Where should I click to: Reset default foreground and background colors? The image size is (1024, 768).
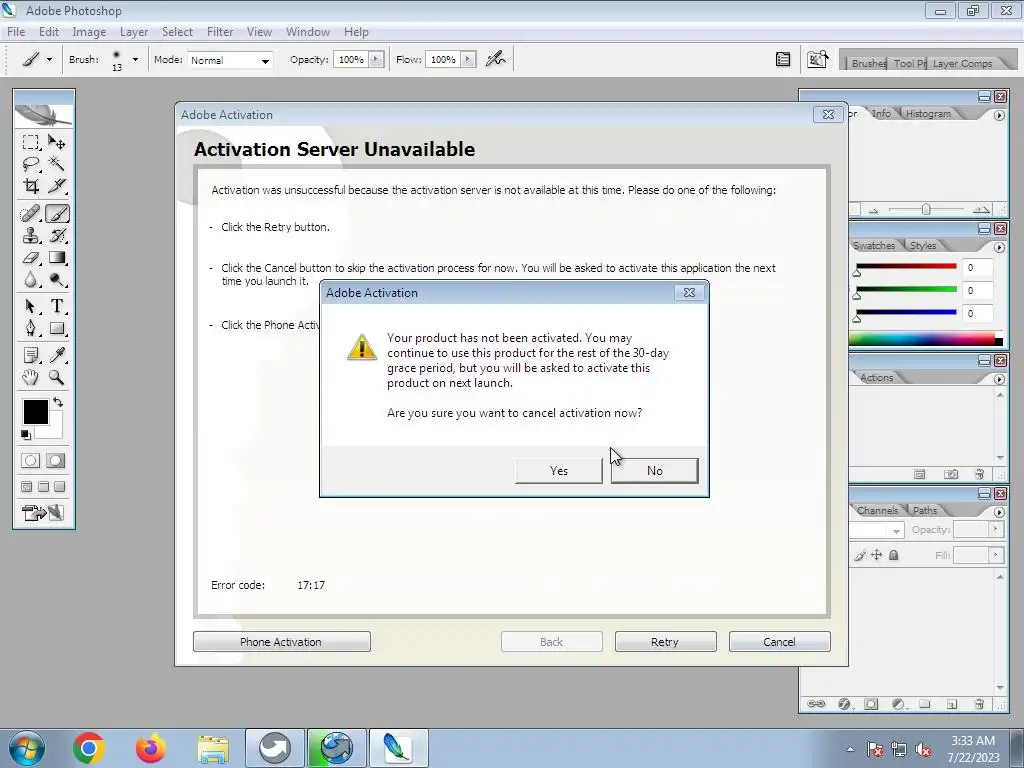tap(25, 435)
